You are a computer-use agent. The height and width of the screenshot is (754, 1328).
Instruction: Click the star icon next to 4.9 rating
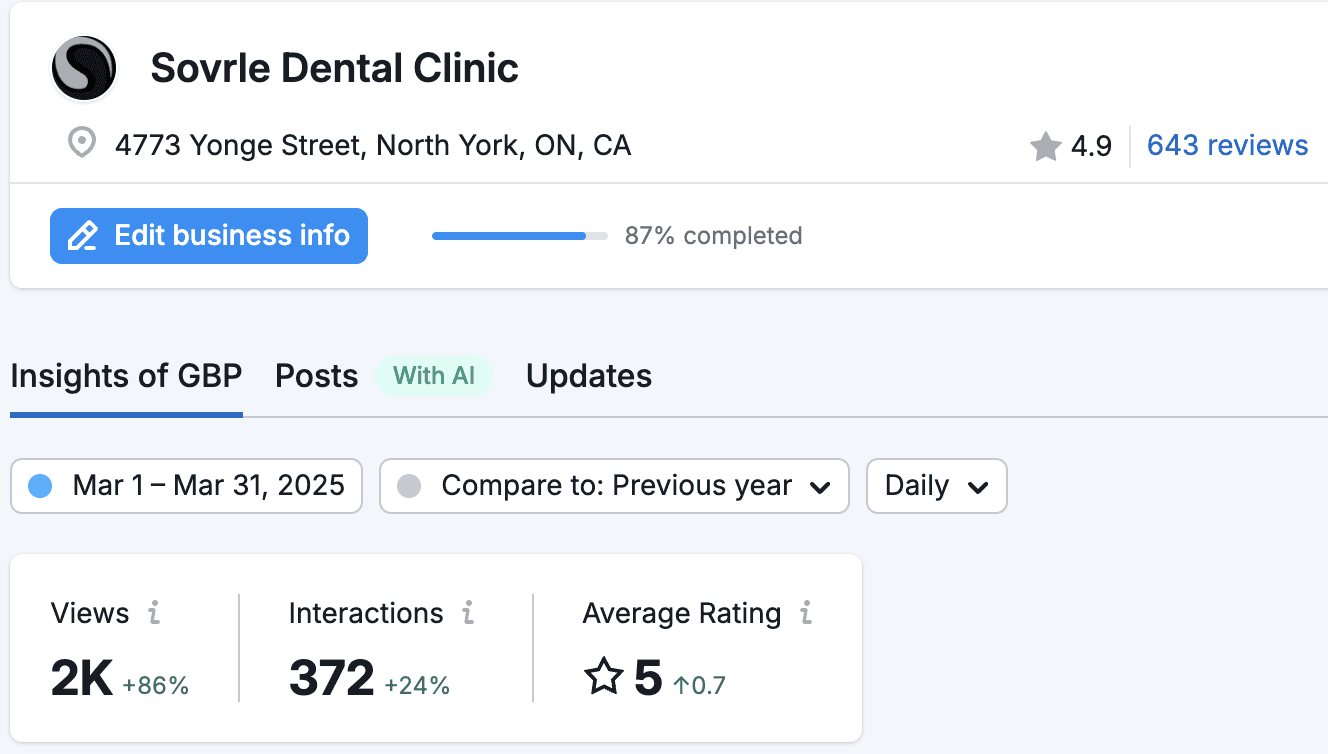click(1044, 145)
